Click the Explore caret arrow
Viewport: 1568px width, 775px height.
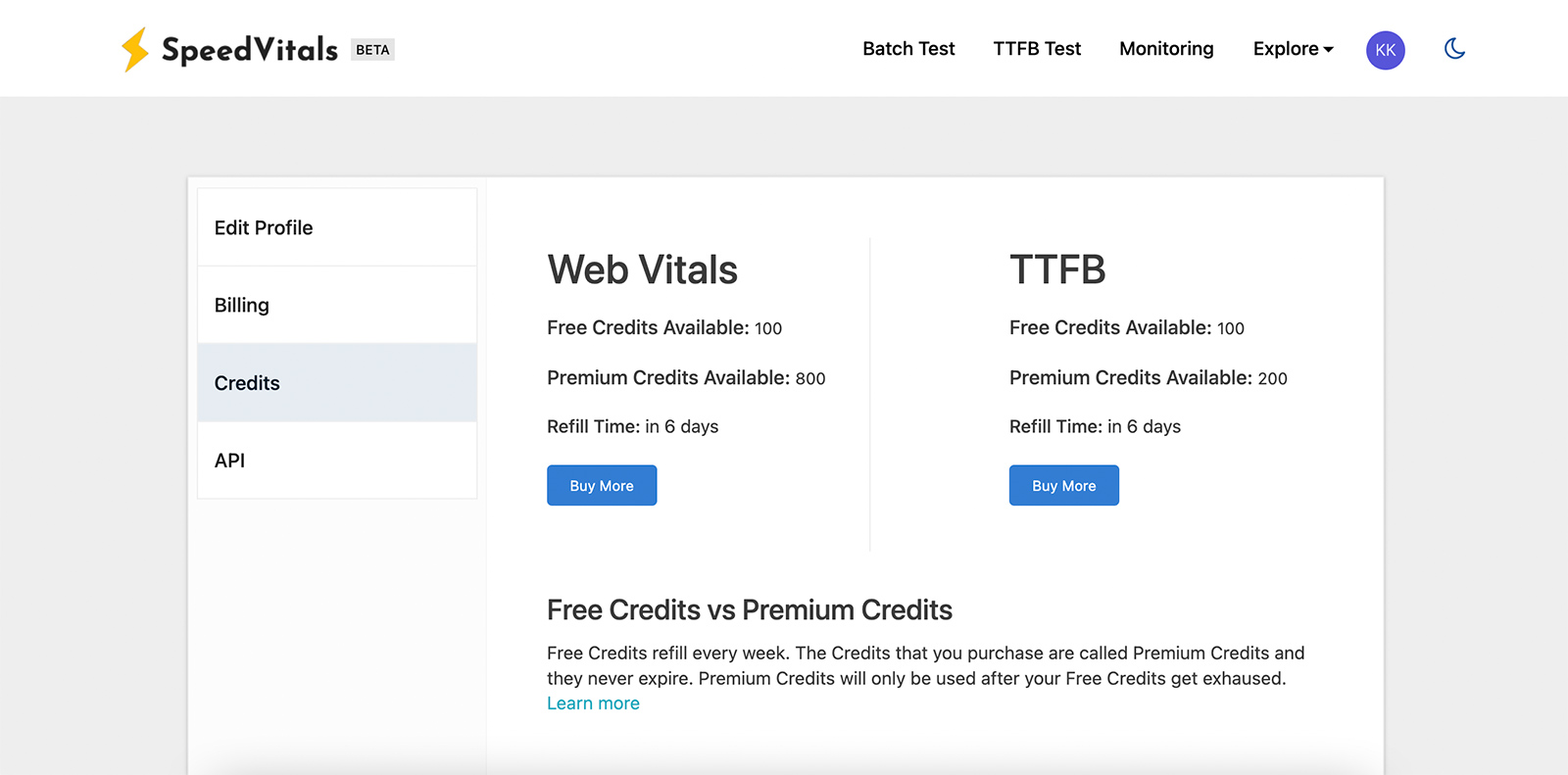(1328, 50)
